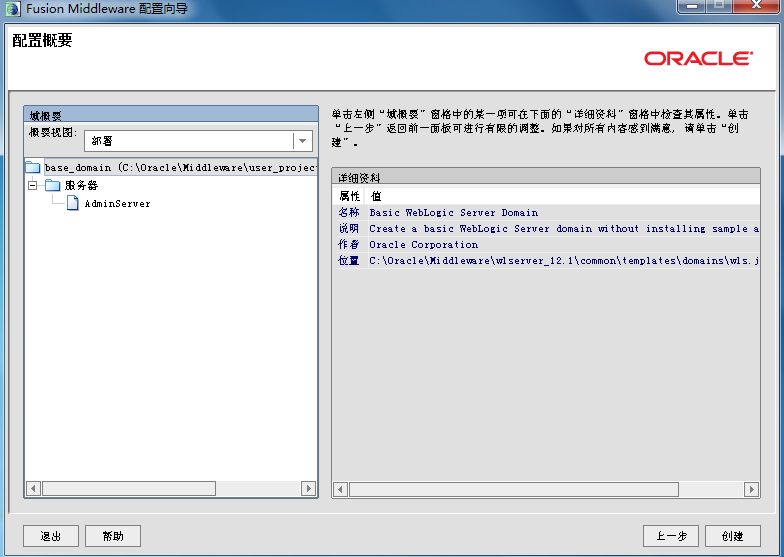Click 'Basic WebLogic Server Domain' value

tap(454, 212)
